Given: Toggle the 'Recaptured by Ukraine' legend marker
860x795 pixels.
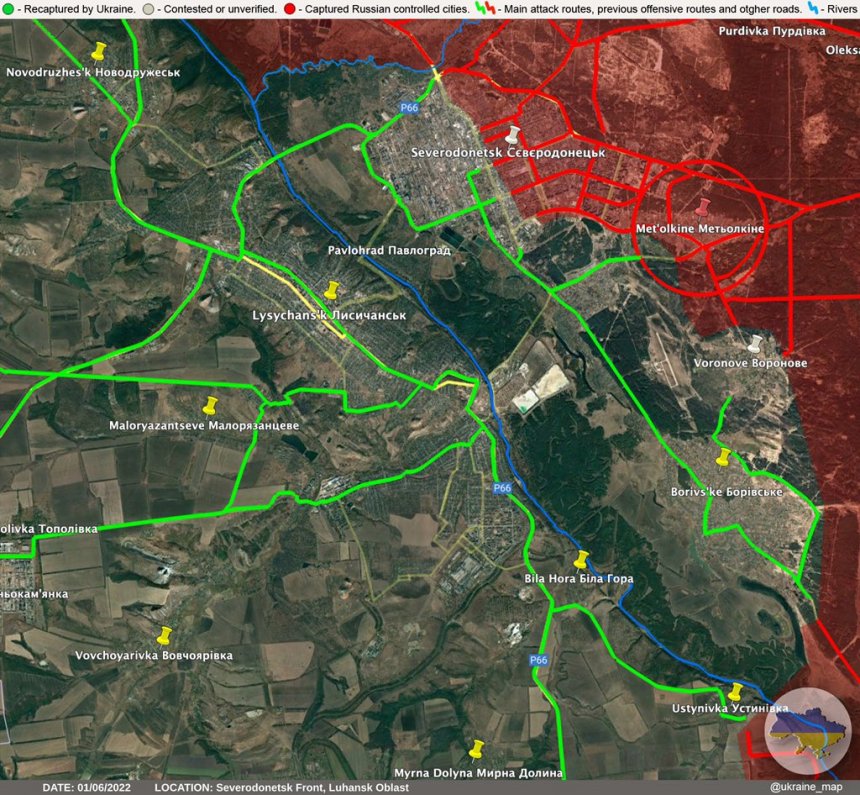Looking at the screenshot, I should 8,8.
